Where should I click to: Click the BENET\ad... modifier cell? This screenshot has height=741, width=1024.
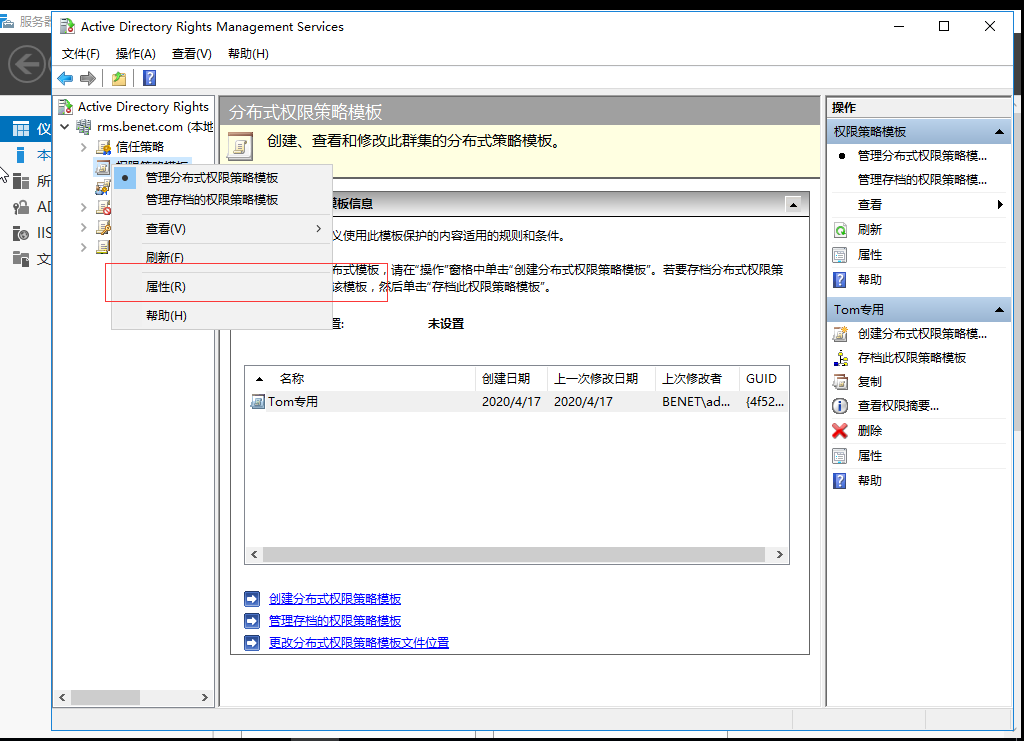tap(696, 402)
